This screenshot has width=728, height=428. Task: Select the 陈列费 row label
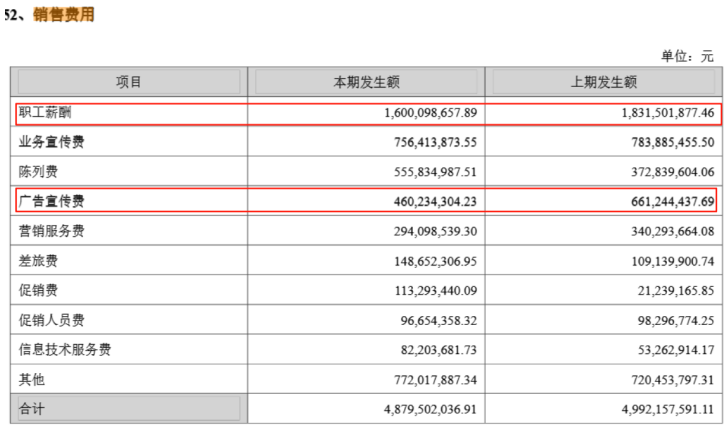click(39, 171)
